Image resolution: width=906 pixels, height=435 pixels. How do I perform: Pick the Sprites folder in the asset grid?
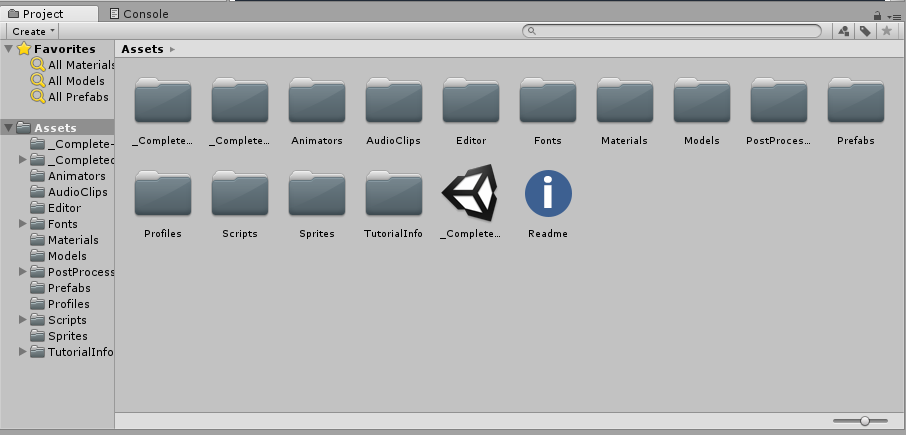coord(317,194)
